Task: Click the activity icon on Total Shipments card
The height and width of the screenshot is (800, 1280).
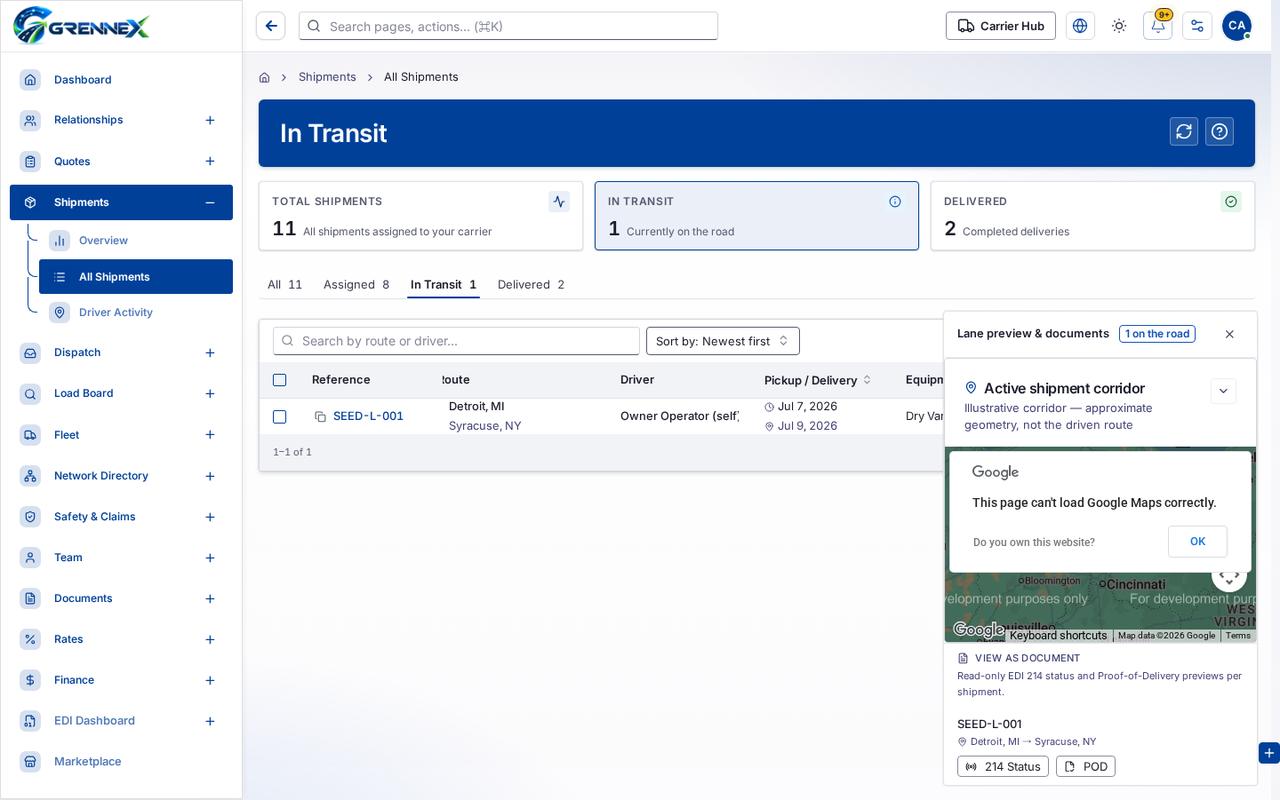Action: click(x=559, y=201)
